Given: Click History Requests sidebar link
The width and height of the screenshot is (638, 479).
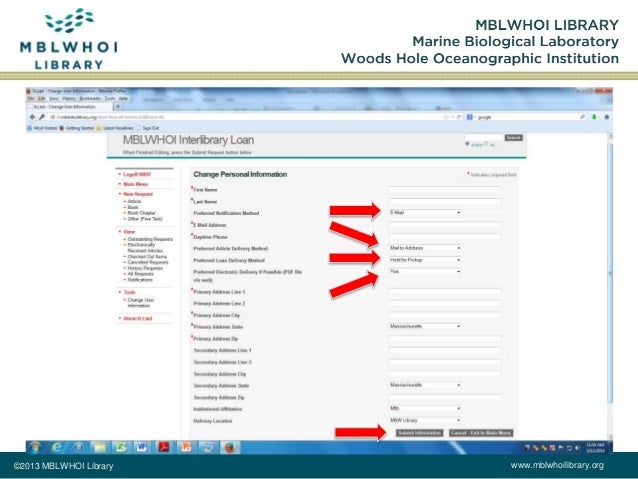Looking at the screenshot, I should (x=145, y=268).
